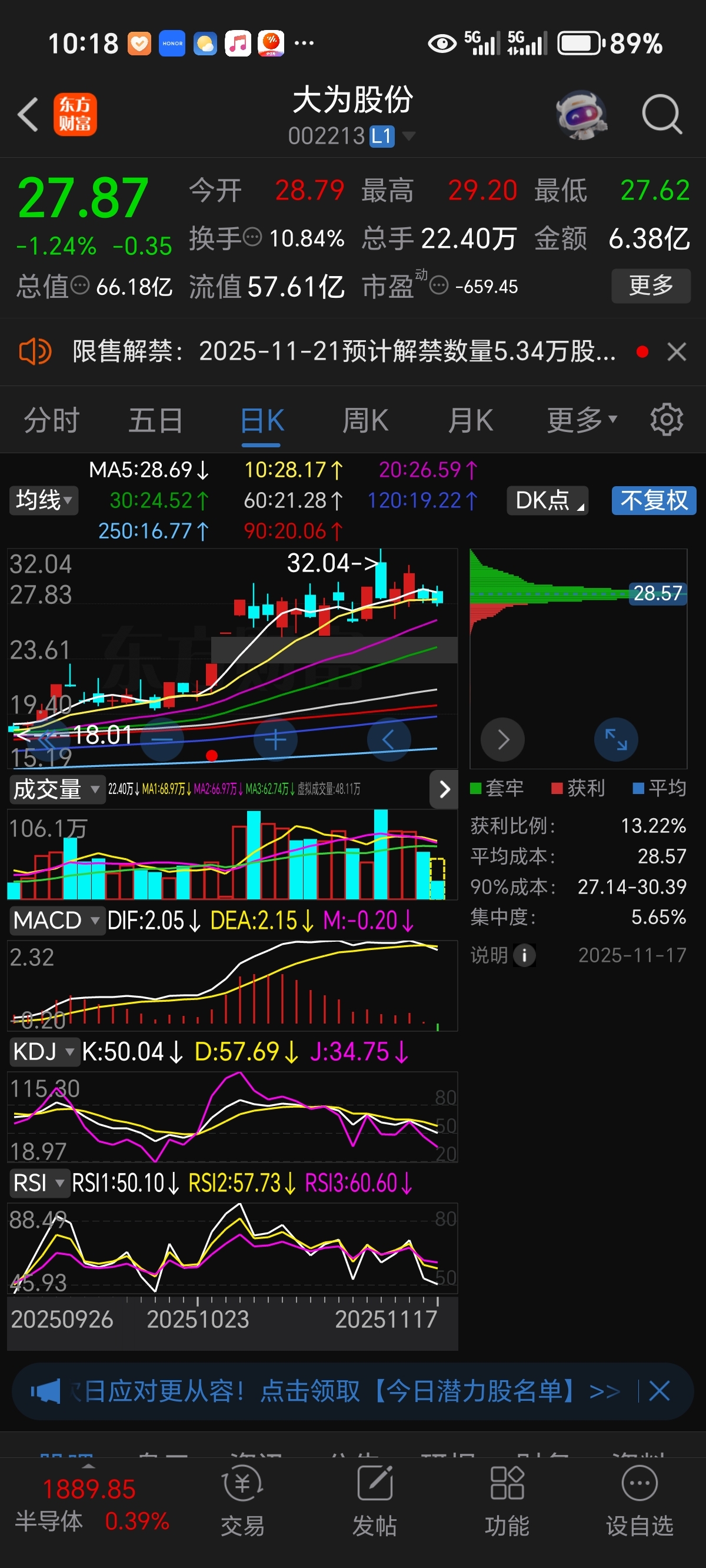The height and width of the screenshot is (1568, 706).
Task: Tap the 获利 red legend swatch
Action: pos(557,788)
